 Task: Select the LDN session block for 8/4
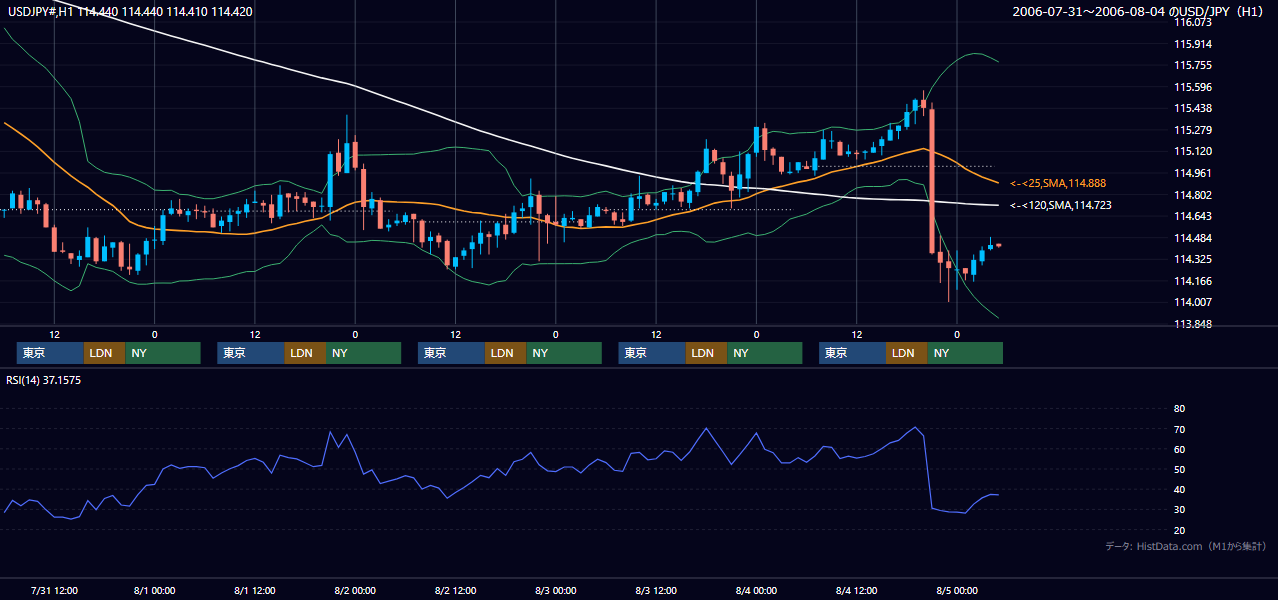coord(906,353)
